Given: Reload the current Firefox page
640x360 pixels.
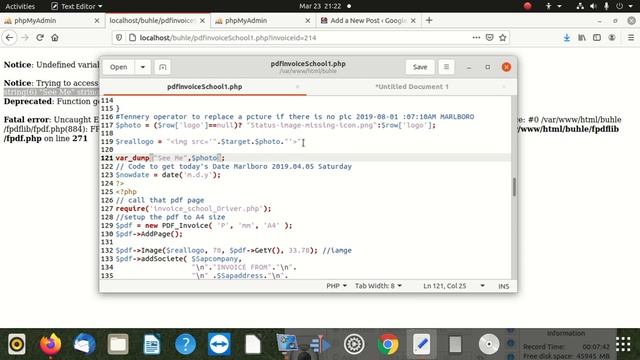Looking at the screenshot, I should click(40, 38).
